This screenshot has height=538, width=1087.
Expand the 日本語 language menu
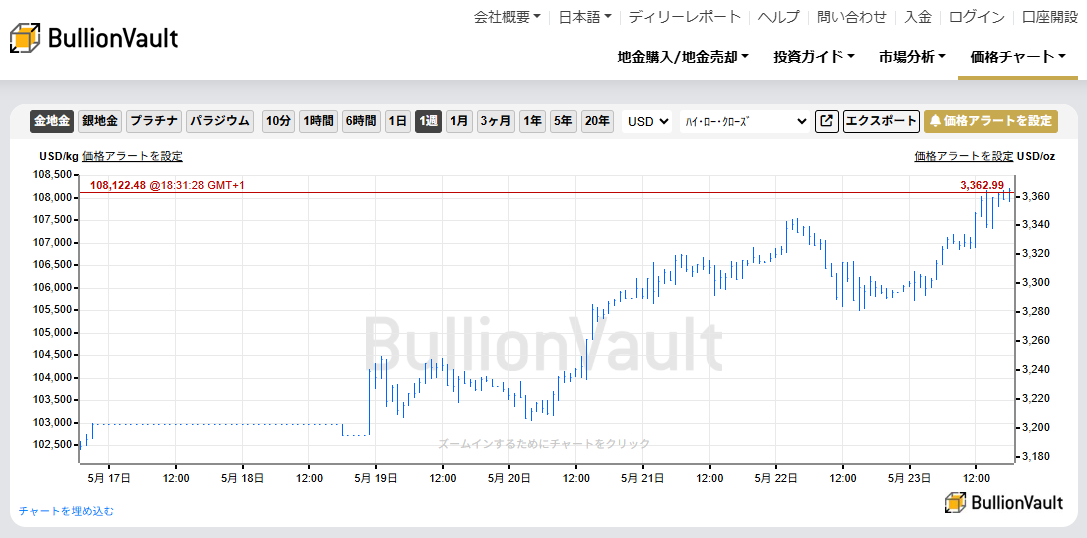pyautogui.click(x=585, y=17)
